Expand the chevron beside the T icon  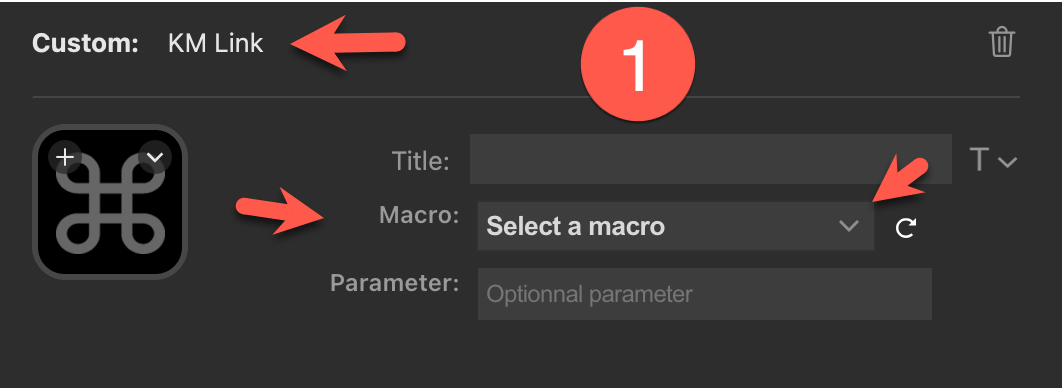click(1007, 162)
